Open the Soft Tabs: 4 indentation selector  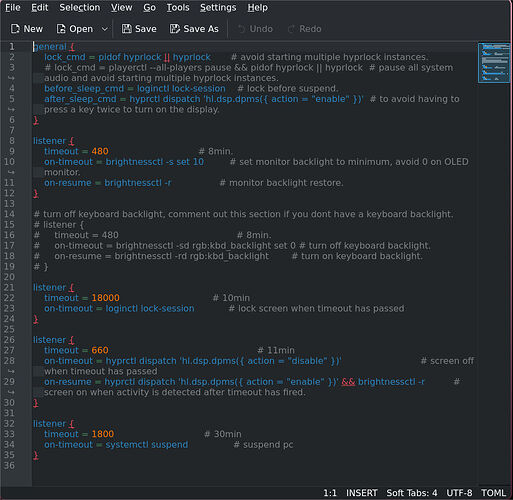pyautogui.click(x=412, y=493)
